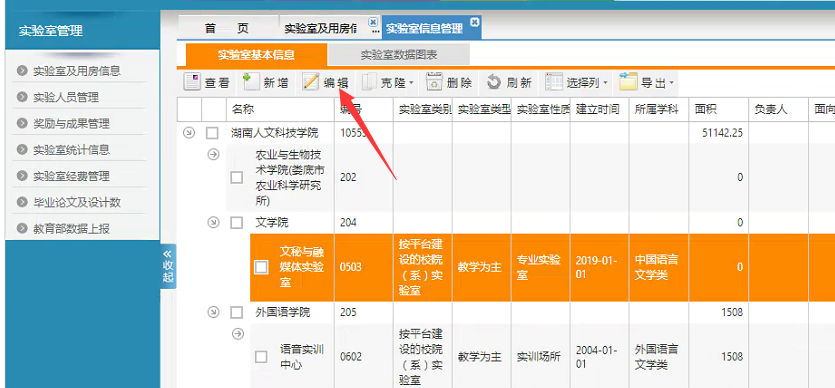The width and height of the screenshot is (835, 388).
Task: Switch to 实验室数据图表 tab
Action: [x=399, y=55]
